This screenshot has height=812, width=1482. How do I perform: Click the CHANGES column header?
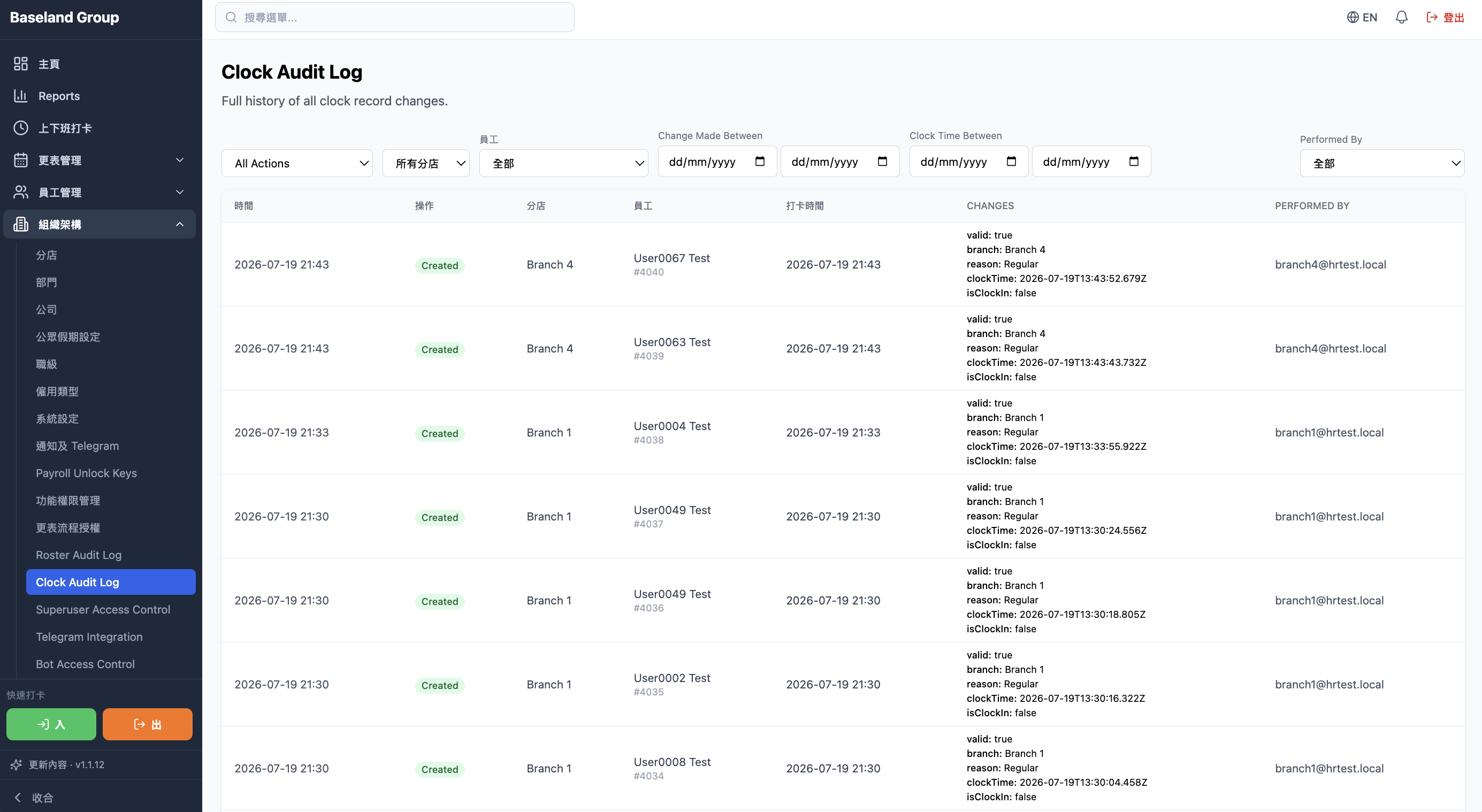pyautogui.click(x=990, y=206)
